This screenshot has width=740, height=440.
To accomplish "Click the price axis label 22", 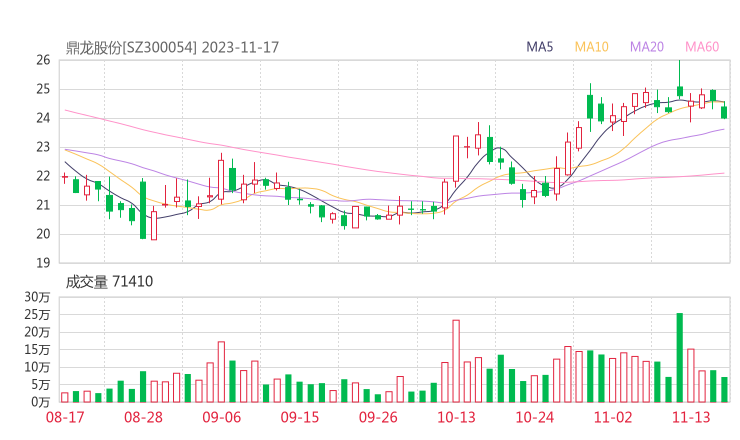I will pyautogui.click(x=43, y=176).
